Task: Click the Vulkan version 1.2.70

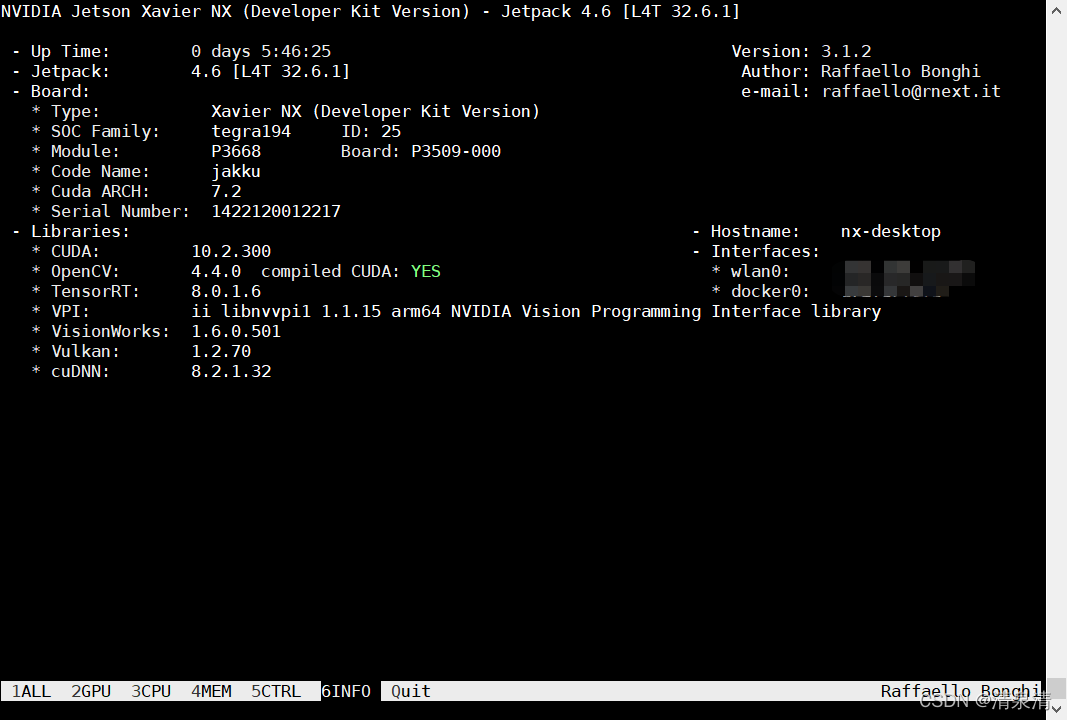Action: 221,351
